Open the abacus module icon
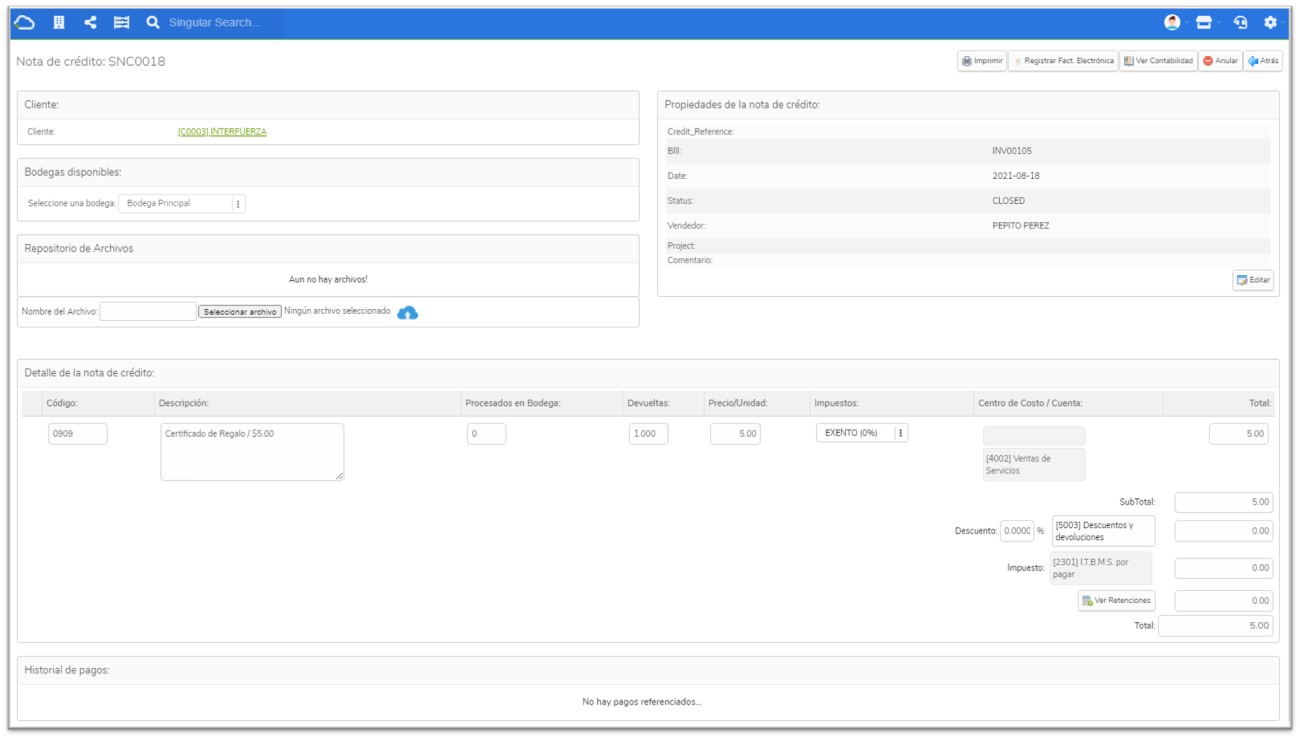The image size is (1300, 739). (121, 22)
